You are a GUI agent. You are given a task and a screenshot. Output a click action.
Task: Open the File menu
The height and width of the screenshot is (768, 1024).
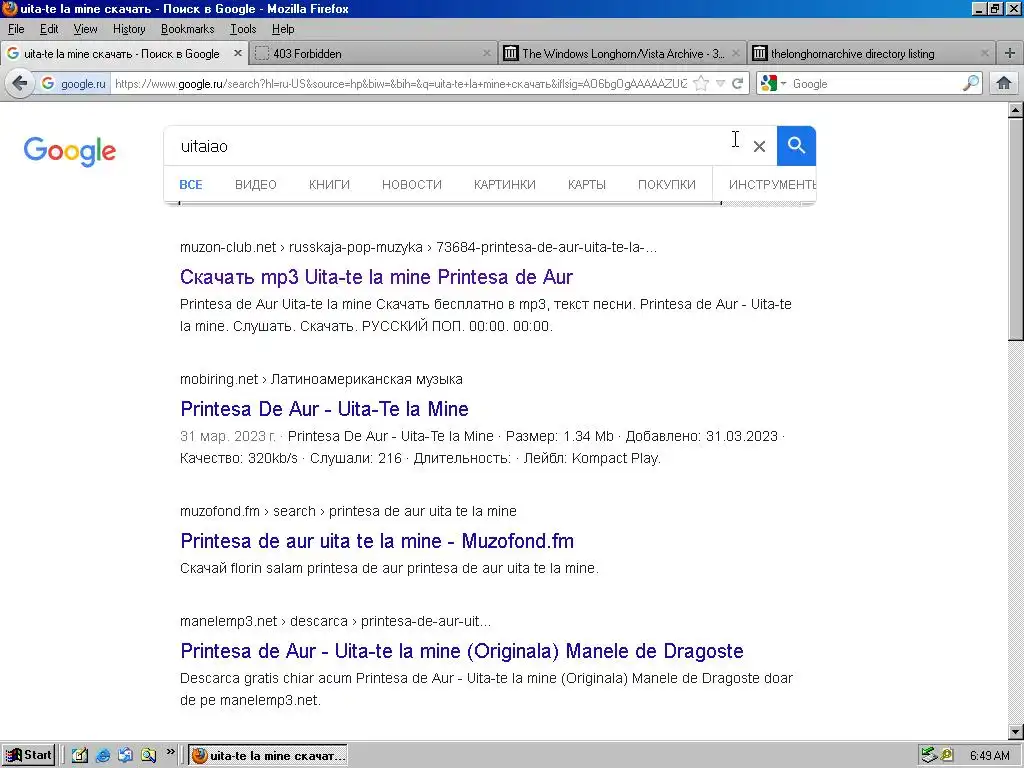[x=16, y=29]
